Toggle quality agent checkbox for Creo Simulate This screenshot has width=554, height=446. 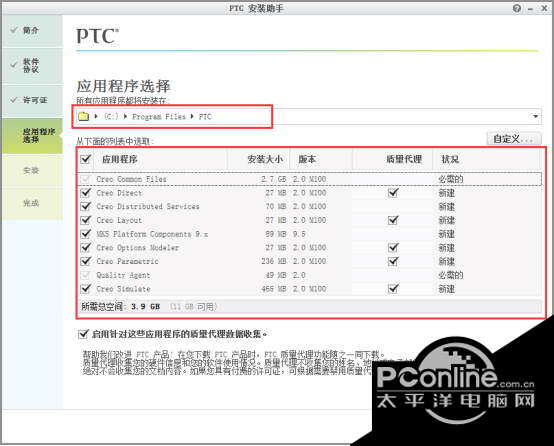393,289
